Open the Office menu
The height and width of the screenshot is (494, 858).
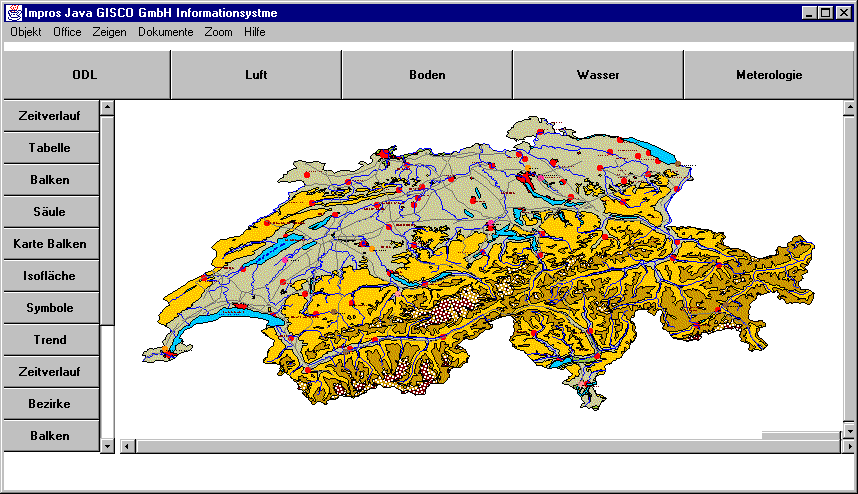pyautogui.click(x=67, y=32)
